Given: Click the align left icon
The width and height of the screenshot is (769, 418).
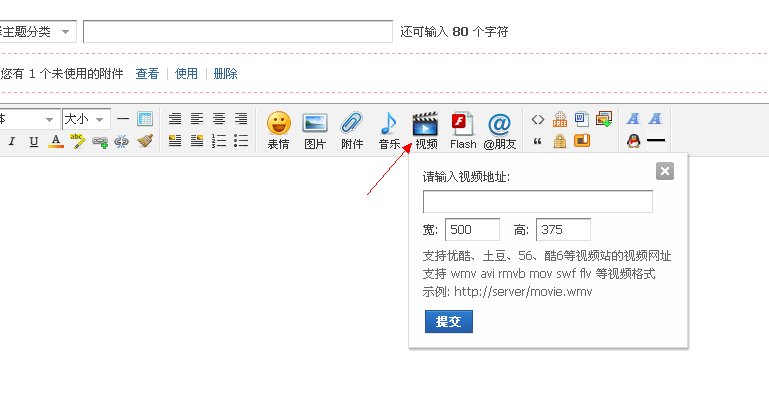Looking at the screenshot, I should [x=197, y=119].
